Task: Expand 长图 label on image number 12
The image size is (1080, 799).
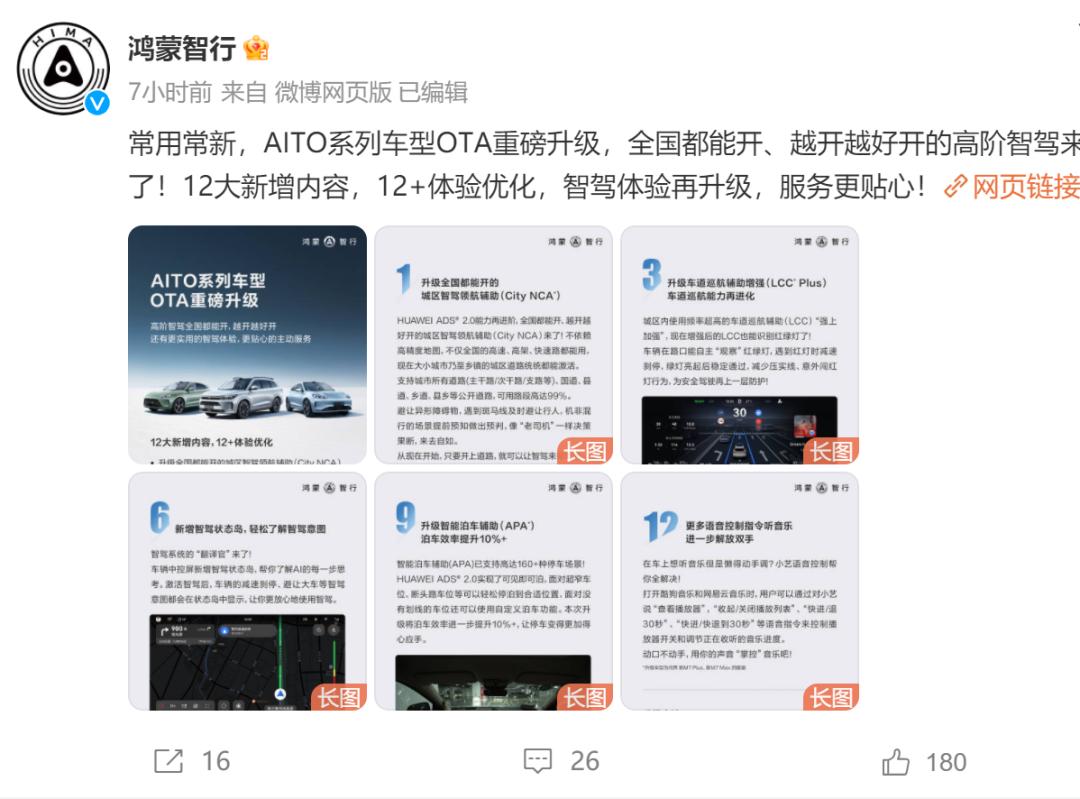Action: pyautogui.click(x=831, y=697)
